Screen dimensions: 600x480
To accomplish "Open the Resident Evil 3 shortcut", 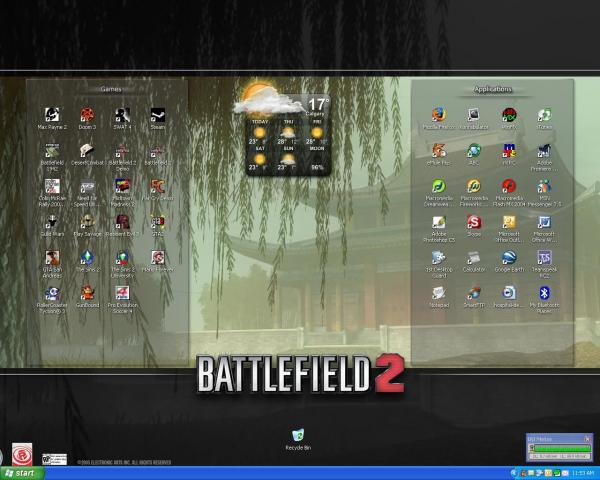I will click(x=122, y=222).
